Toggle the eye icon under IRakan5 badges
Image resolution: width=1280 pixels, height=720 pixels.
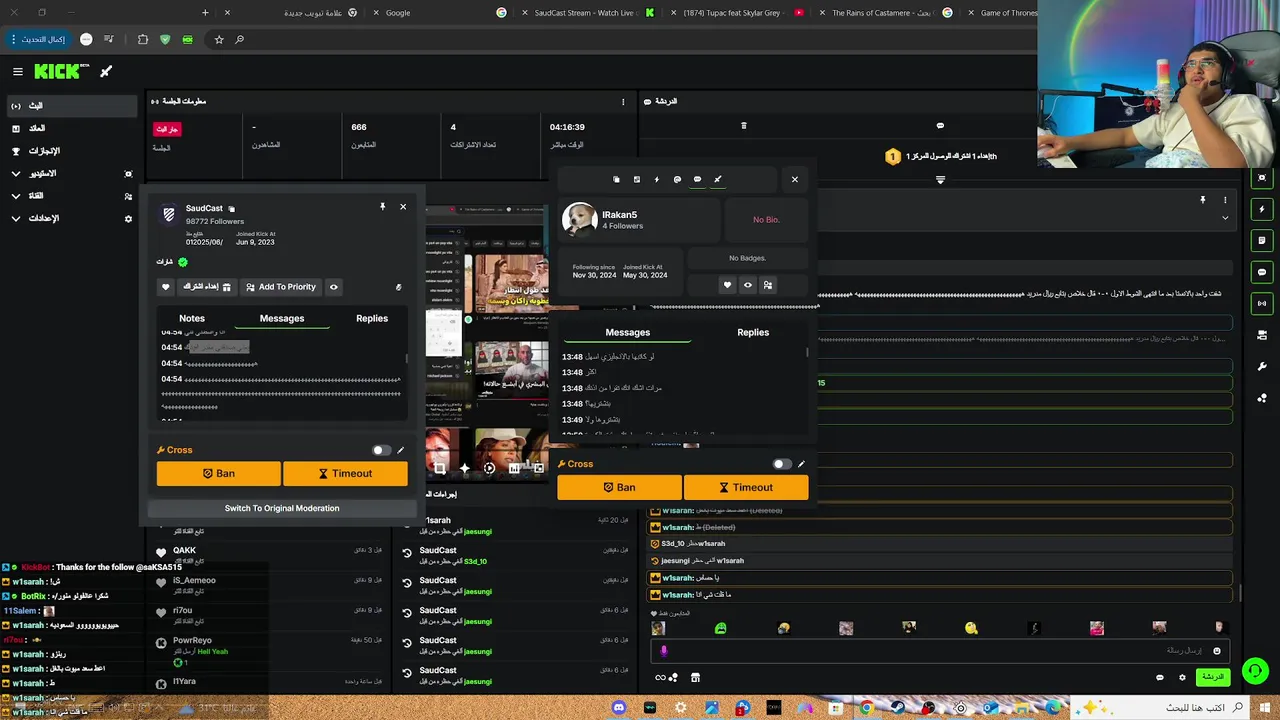(747, 285)
